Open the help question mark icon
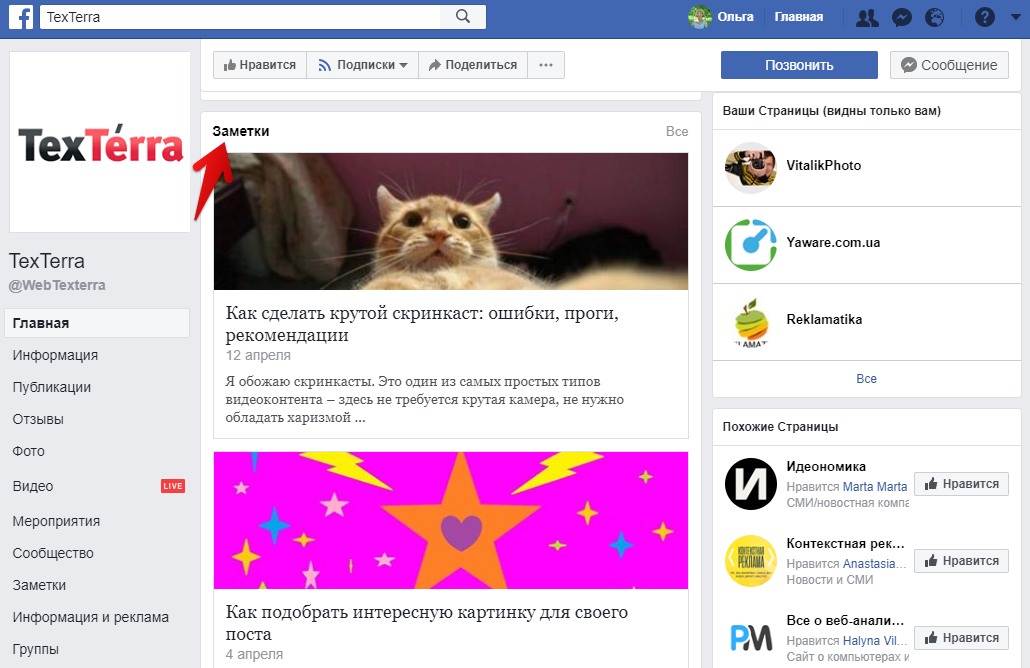1030x668 pixels. pyautogui.click(x=984, y=17)
